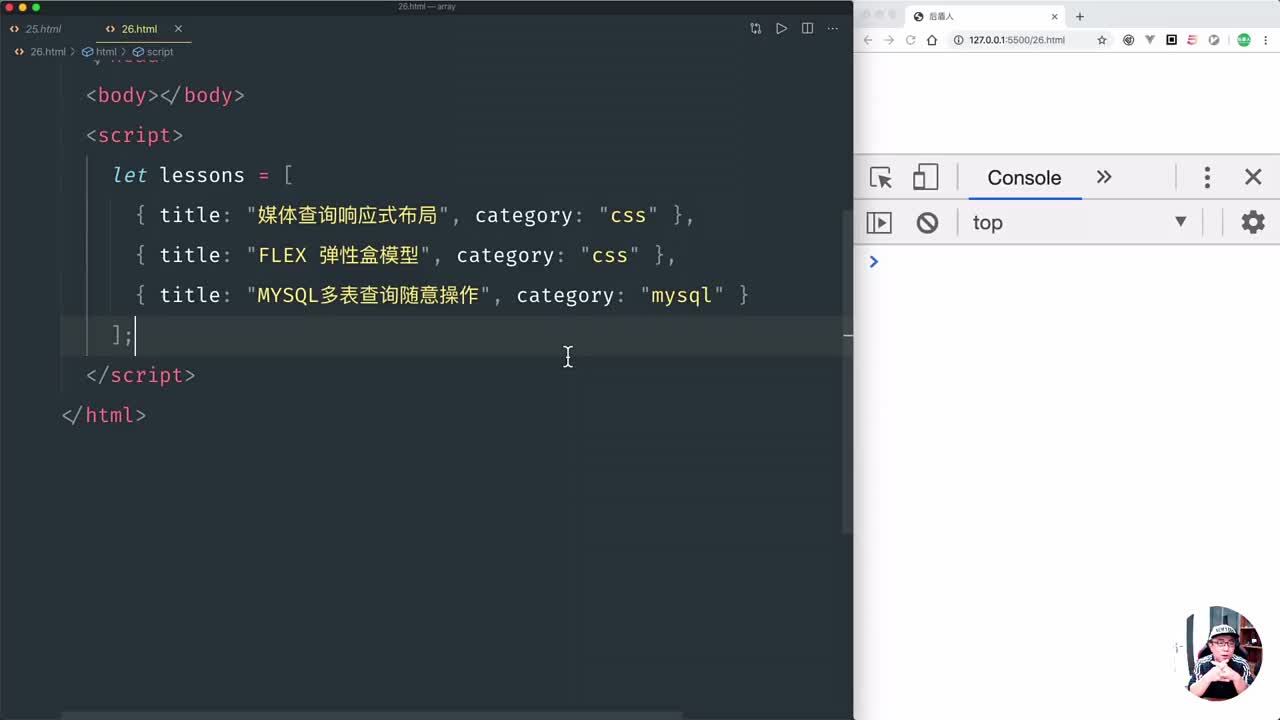Viewport: 1280px width, 720px height.
Task: Bookmark this page with the star
Action: [1102, 40]
